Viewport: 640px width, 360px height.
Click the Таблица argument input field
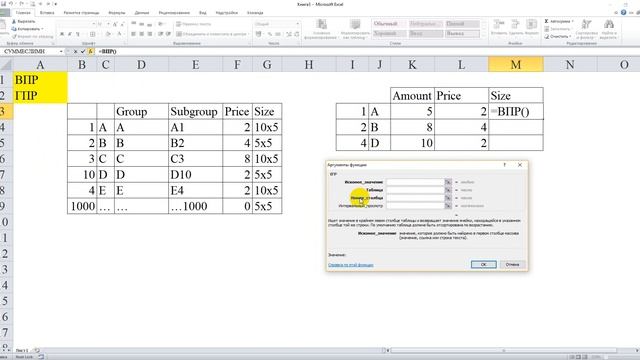click(x=416, y=190)
